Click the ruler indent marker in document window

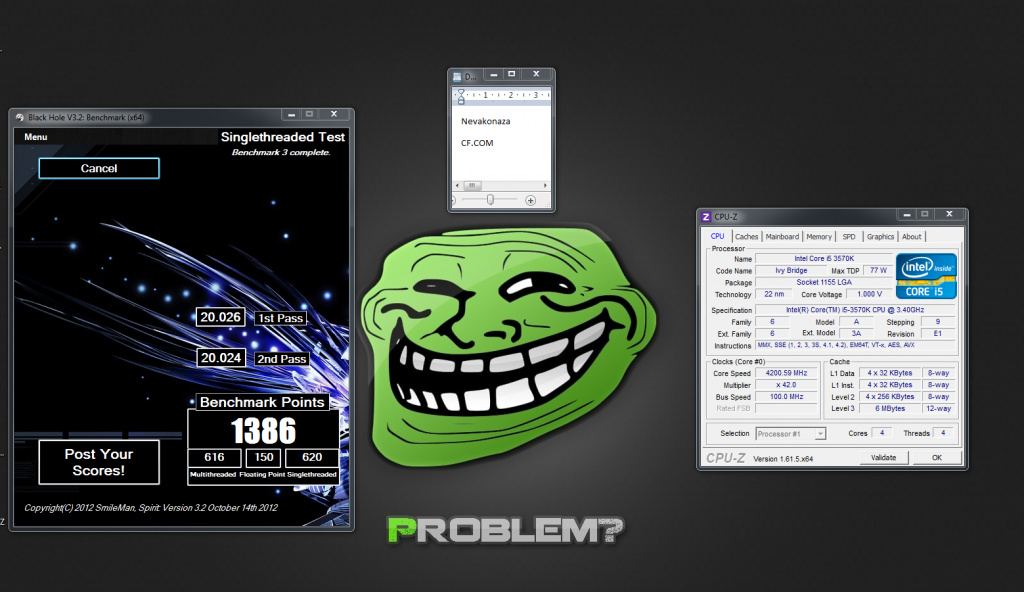click(x=461, y=97)
